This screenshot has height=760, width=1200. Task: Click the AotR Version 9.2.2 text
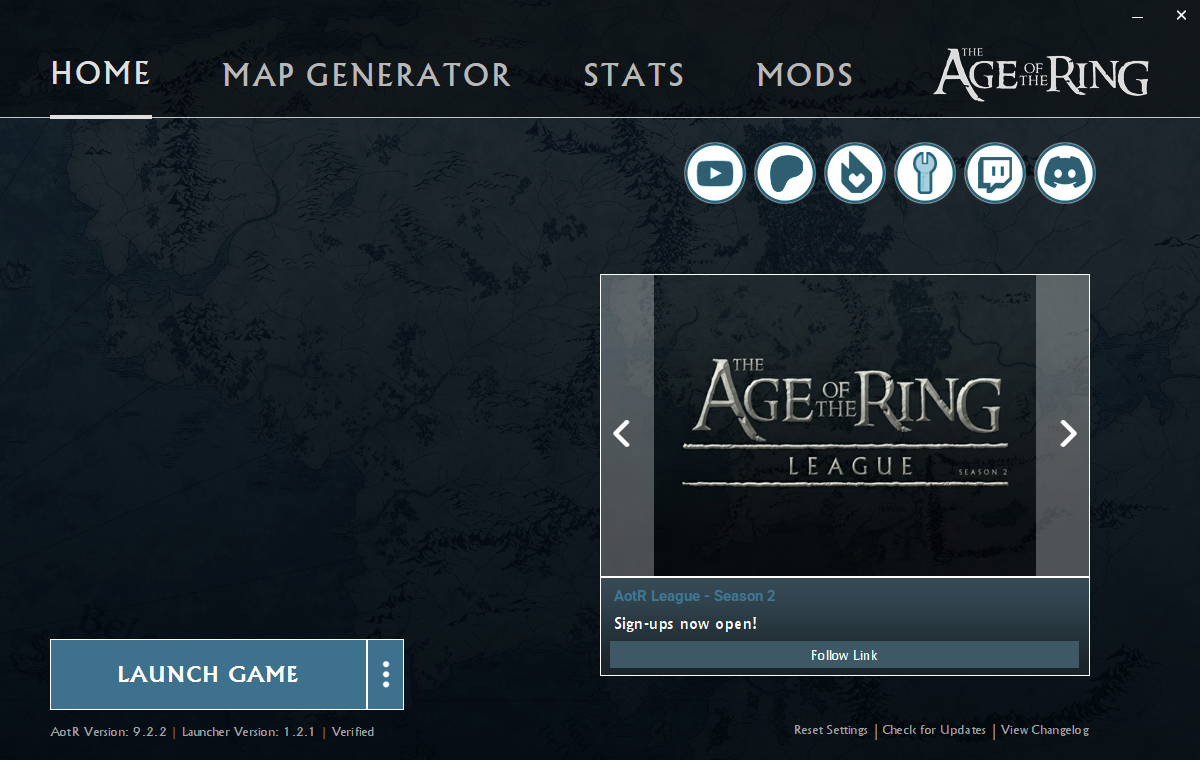coord(109,732)
